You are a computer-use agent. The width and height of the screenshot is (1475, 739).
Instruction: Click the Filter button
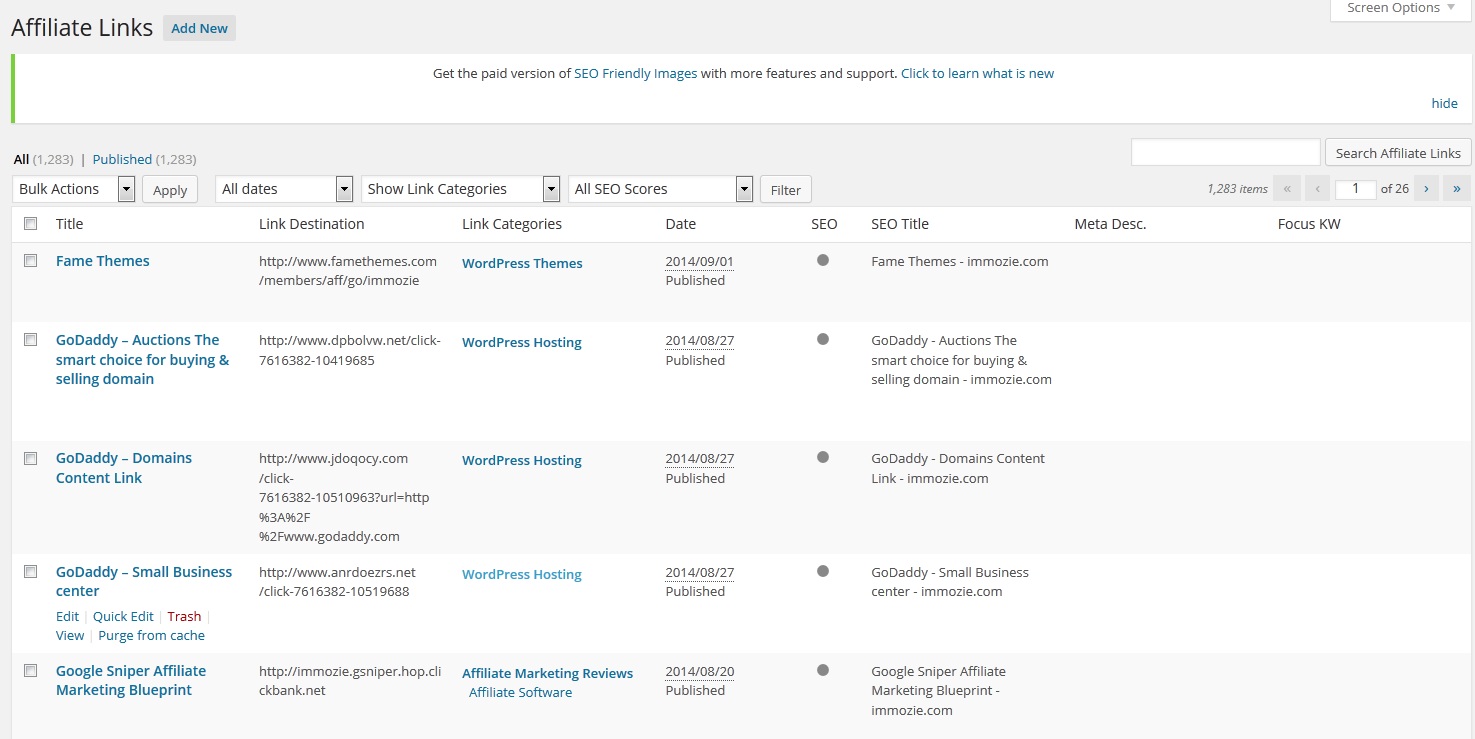click(786, 189)
